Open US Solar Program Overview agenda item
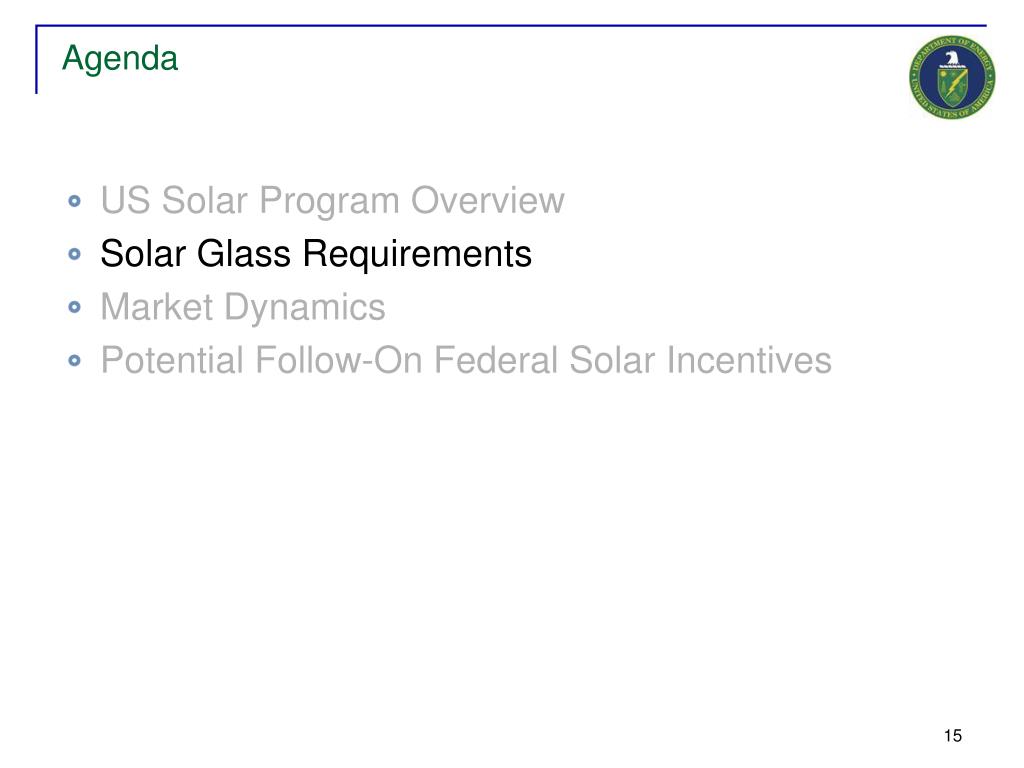Viewport: 1024px width, 768px height. (x=332, y=200)
